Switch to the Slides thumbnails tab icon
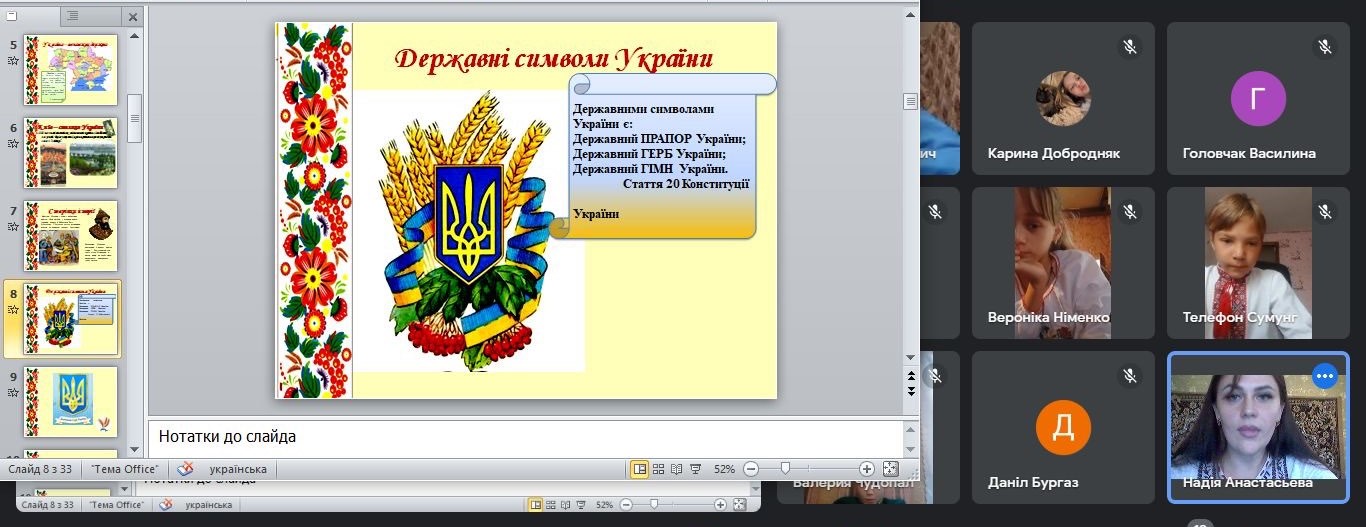The height and width of the screenshot is (527, 1366). (12, 16)
